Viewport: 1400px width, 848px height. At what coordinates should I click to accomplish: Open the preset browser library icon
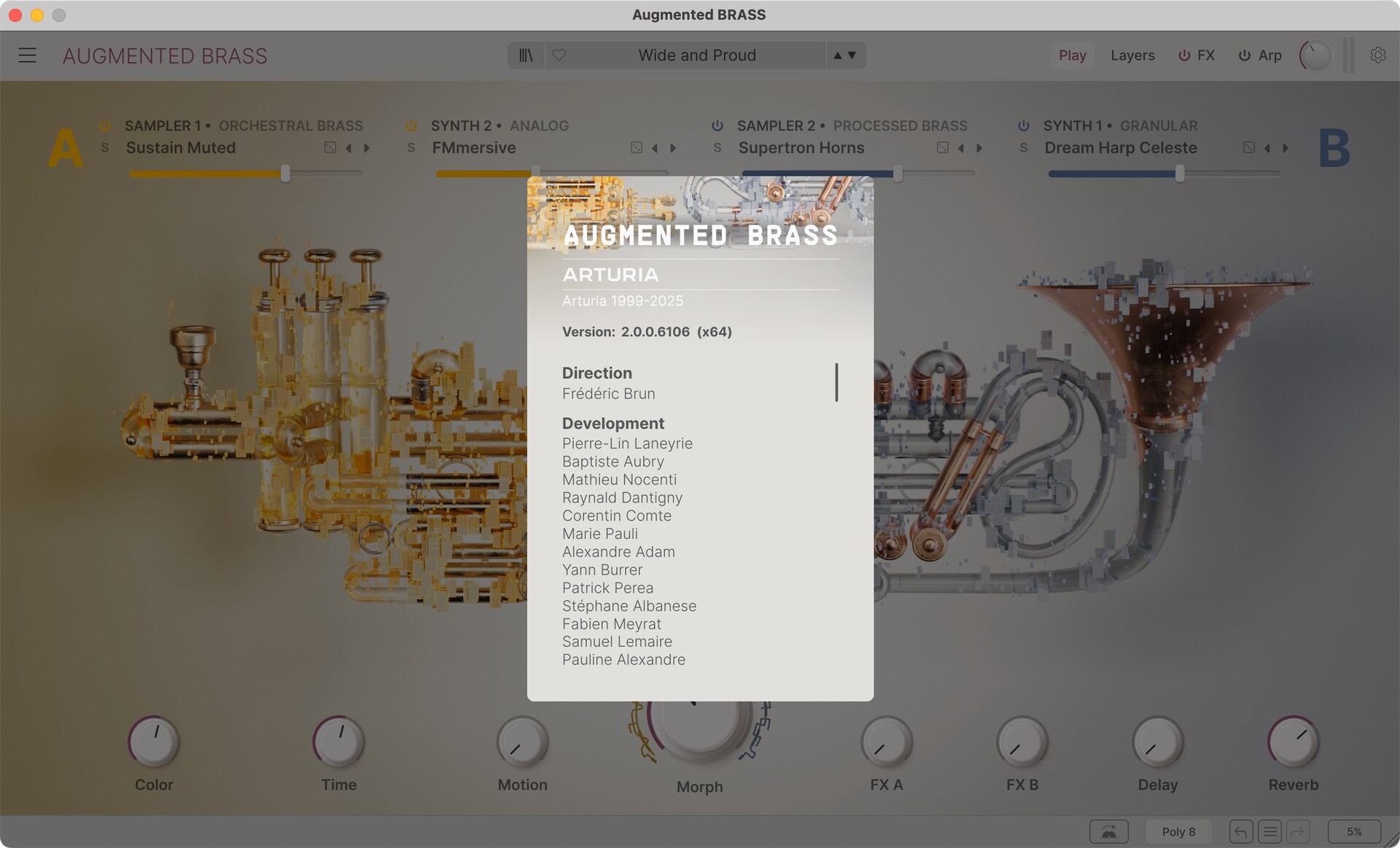tap(526, 55)
